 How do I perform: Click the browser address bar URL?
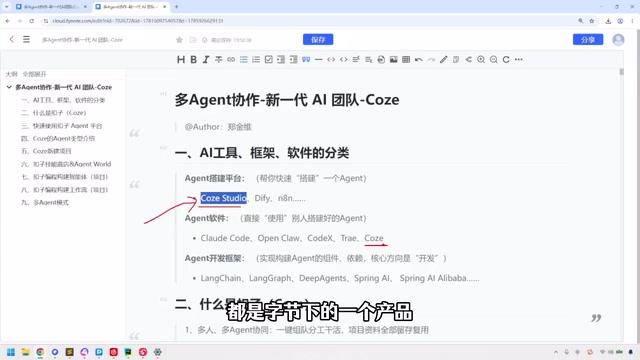[138, 21]
